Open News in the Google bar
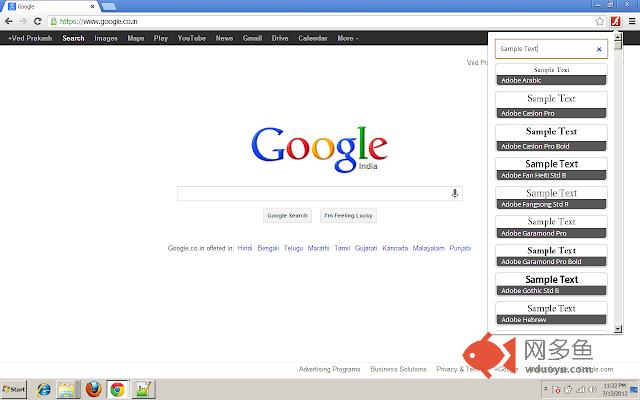 [224, 38]
